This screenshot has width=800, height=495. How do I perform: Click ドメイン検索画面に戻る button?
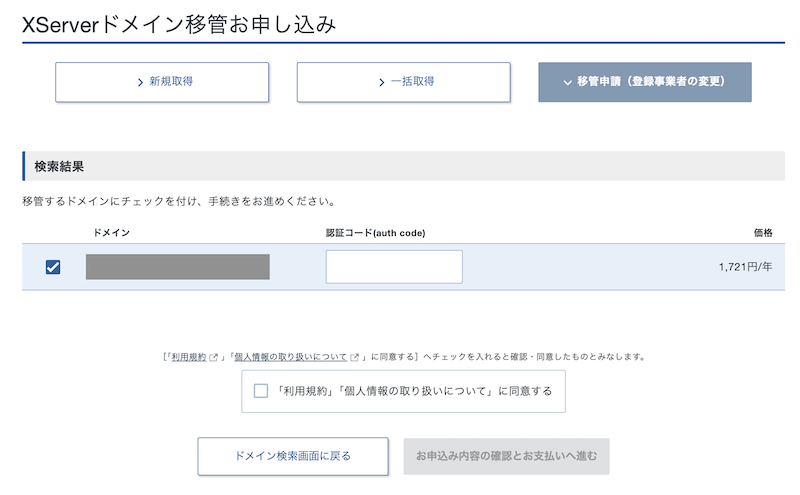[x=293, y=456]
